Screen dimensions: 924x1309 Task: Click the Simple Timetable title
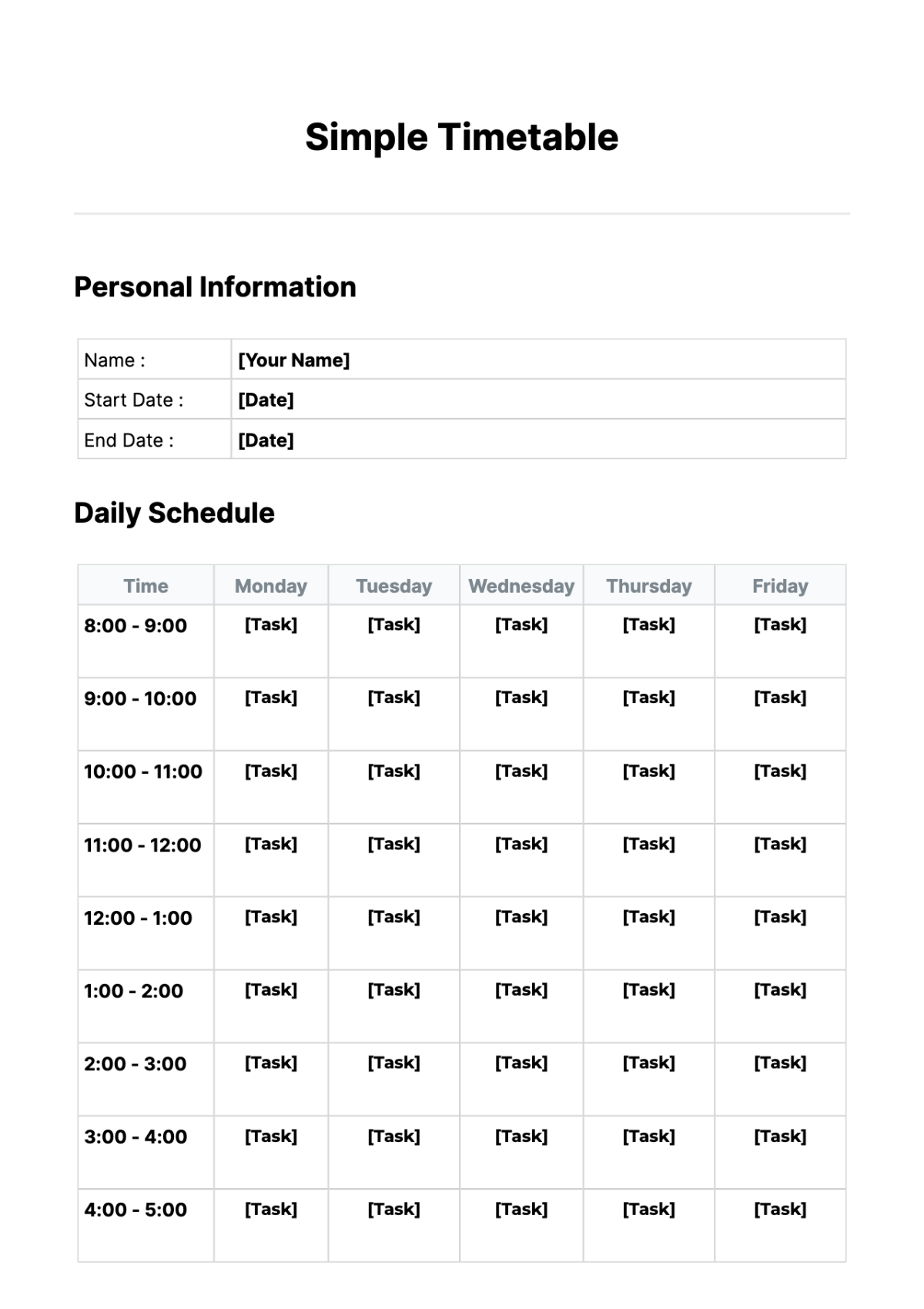click(461, 138)
